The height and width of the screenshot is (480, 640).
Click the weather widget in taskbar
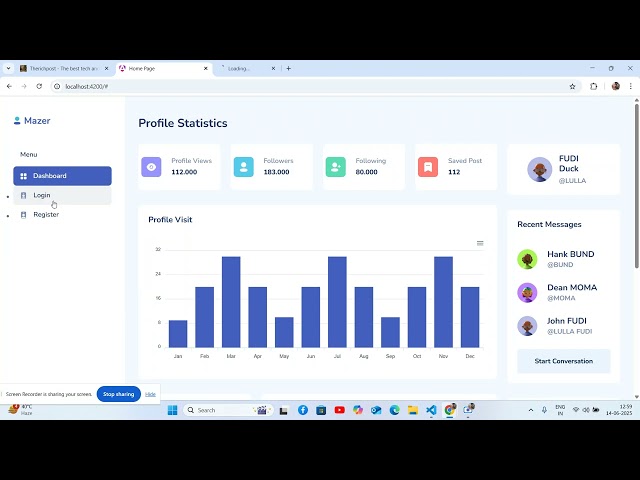click(20, 410)
